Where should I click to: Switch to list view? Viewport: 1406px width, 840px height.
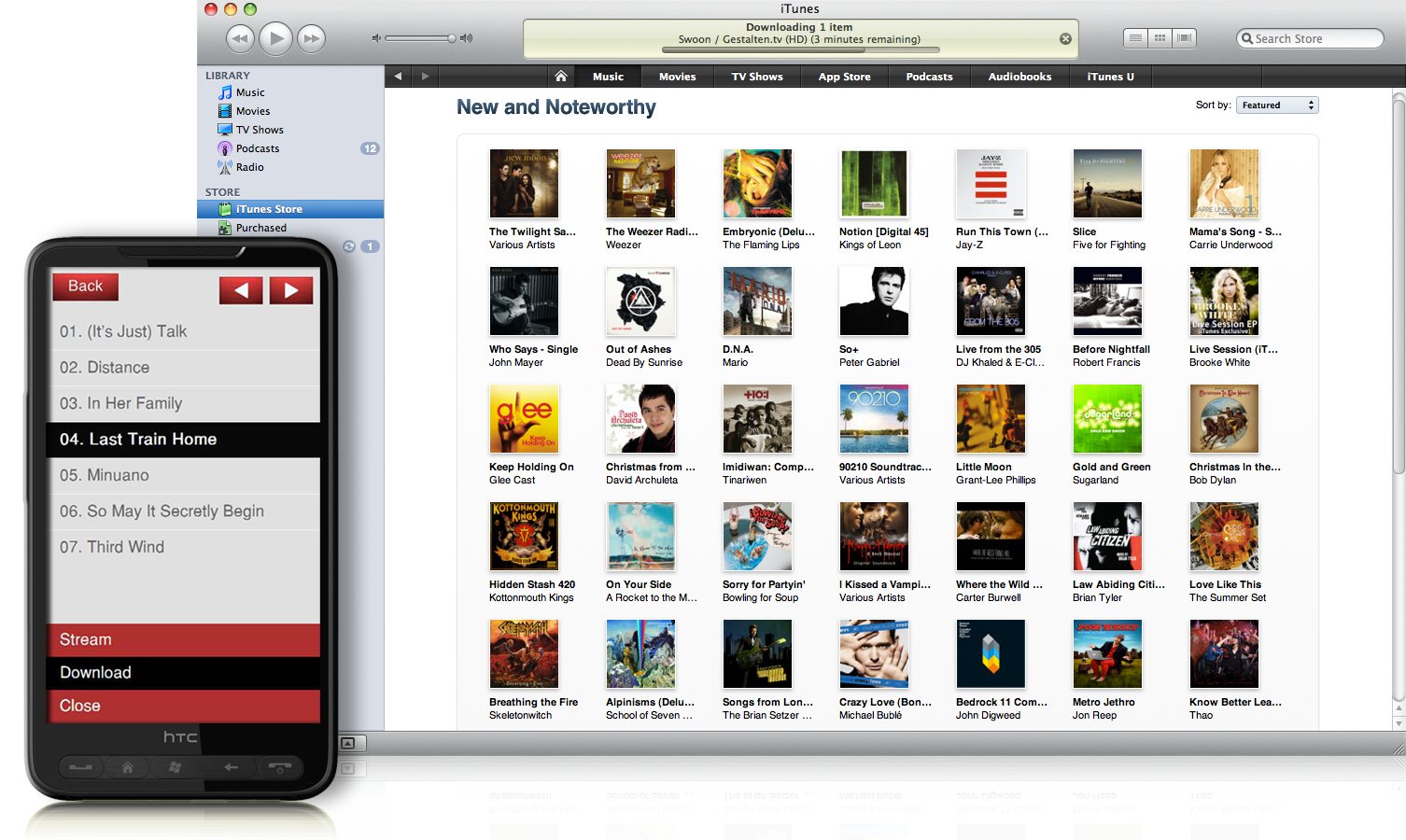[x=1135, y=38]
